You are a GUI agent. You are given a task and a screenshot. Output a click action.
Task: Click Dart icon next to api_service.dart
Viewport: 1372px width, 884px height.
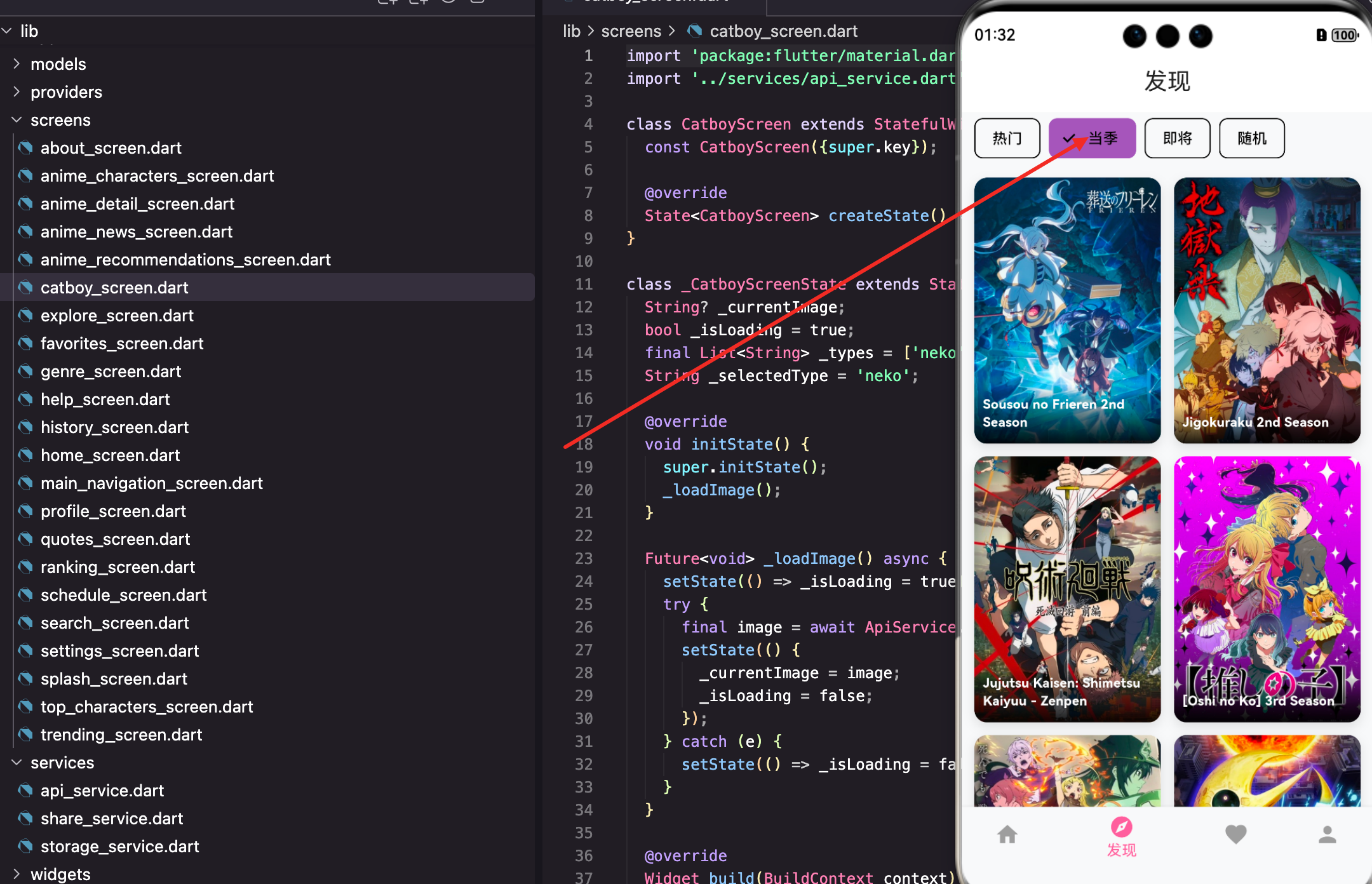point(25,791)
